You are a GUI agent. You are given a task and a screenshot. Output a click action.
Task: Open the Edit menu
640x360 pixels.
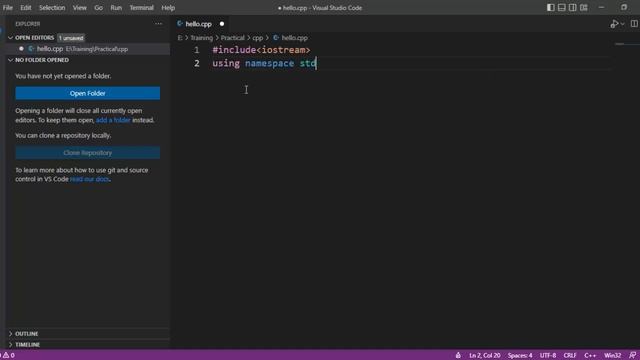pos(26,8)
